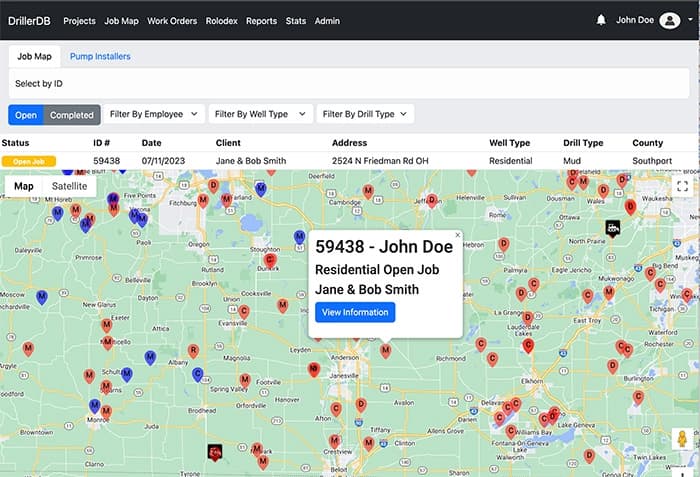Switch to Completed jobs

72,115
